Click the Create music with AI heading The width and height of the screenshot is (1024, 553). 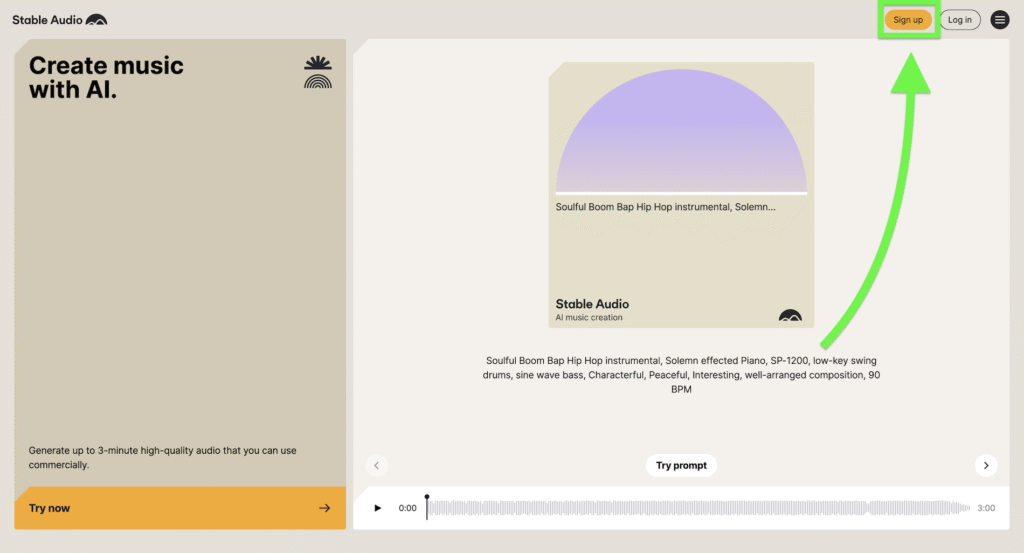tap(106, 78)
